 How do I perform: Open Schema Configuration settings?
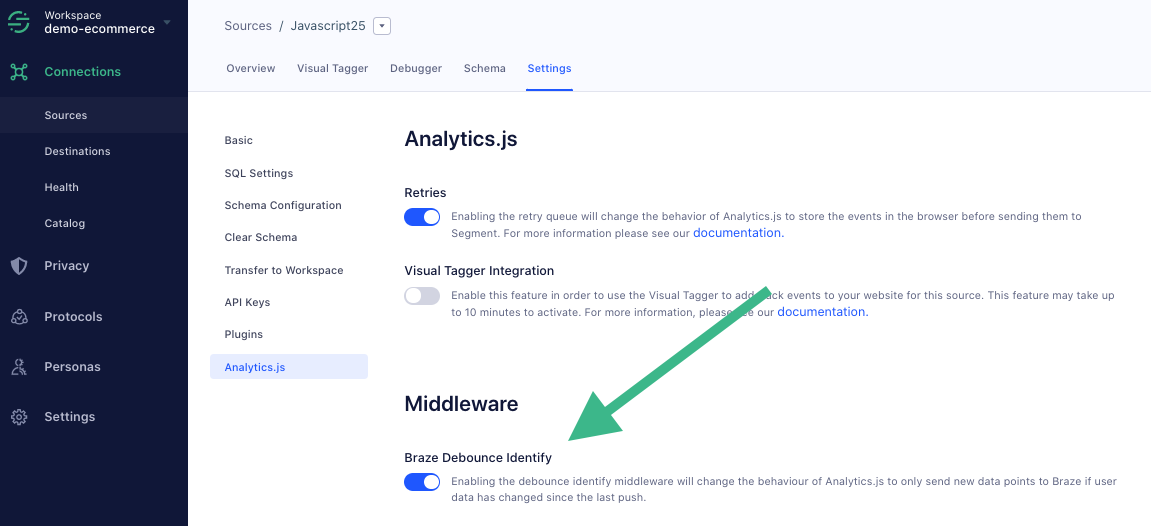pos(283,206)
